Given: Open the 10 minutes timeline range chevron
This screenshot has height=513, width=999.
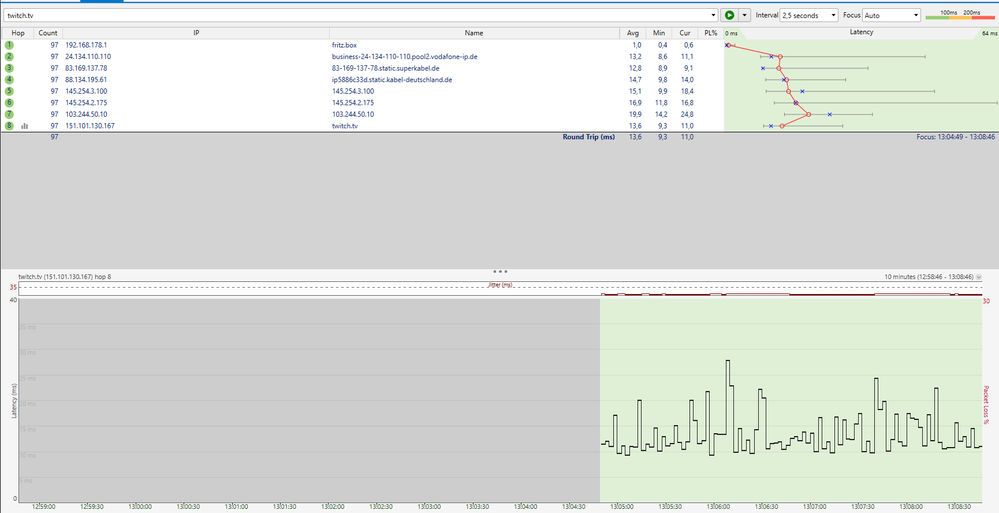Looking at the screenshot, I should pos(979,277).
